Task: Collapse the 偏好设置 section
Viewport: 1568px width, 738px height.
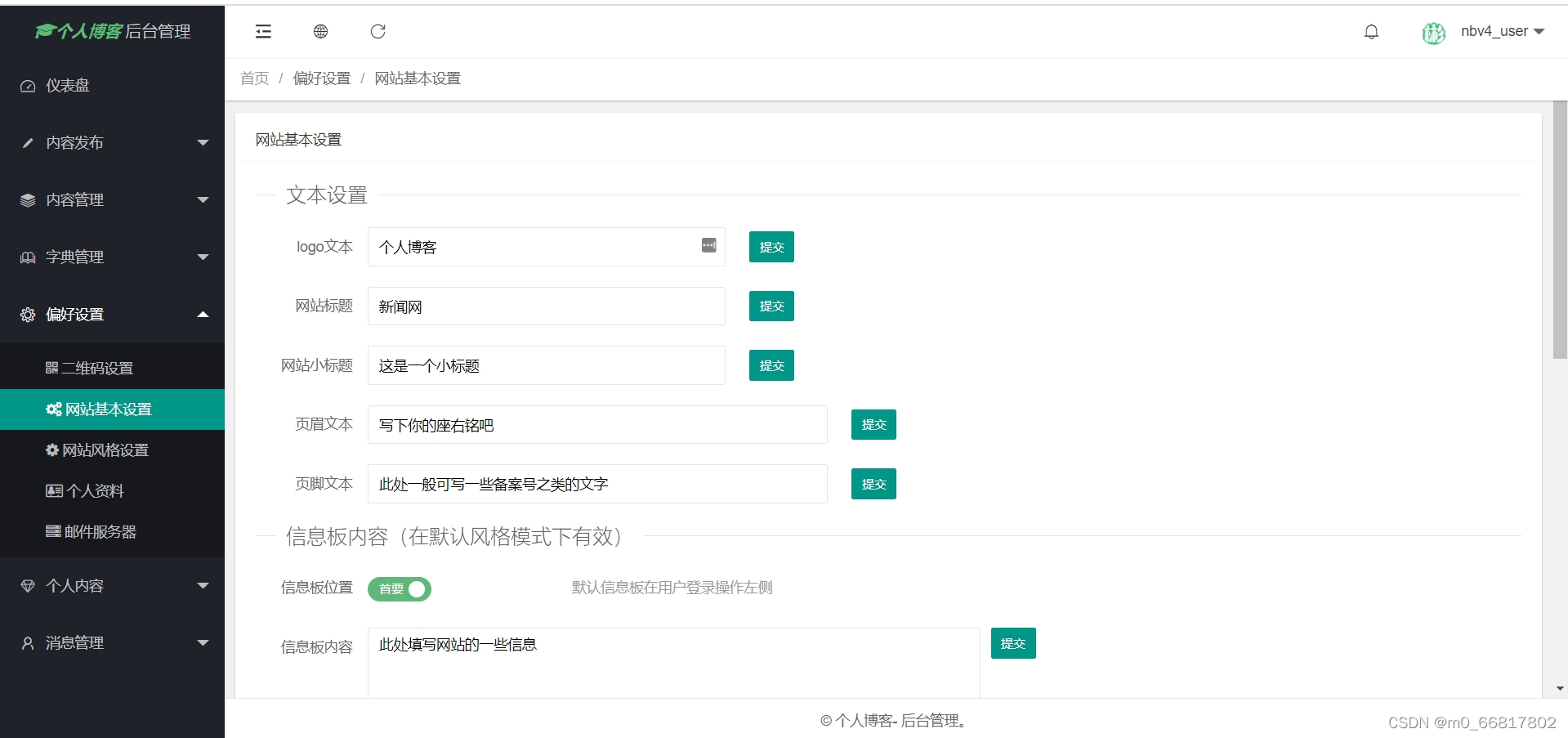Action: (74, 314)
